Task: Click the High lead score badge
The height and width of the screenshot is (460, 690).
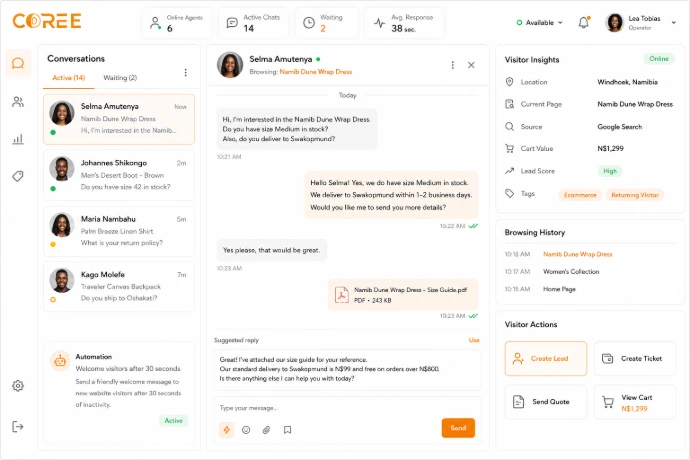Action: tap(609, 171)
